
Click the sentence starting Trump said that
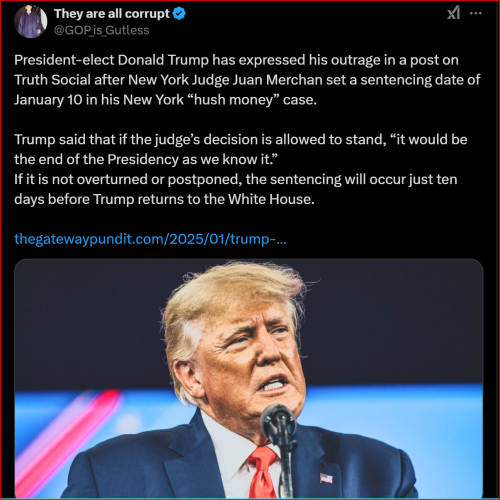(241, 149)
